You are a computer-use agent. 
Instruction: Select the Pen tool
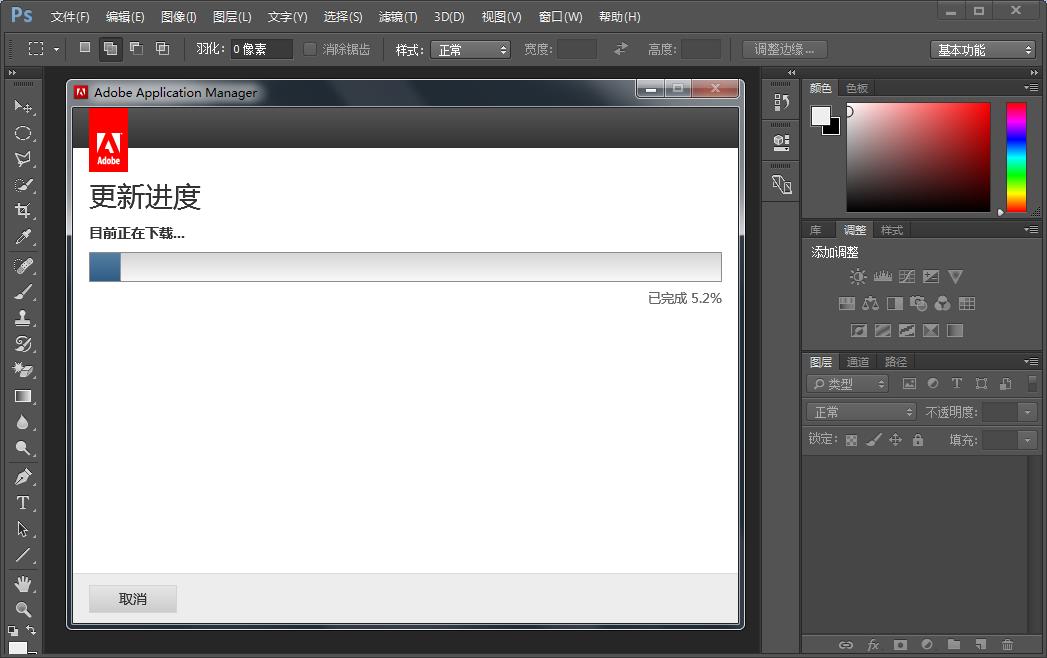23,477
